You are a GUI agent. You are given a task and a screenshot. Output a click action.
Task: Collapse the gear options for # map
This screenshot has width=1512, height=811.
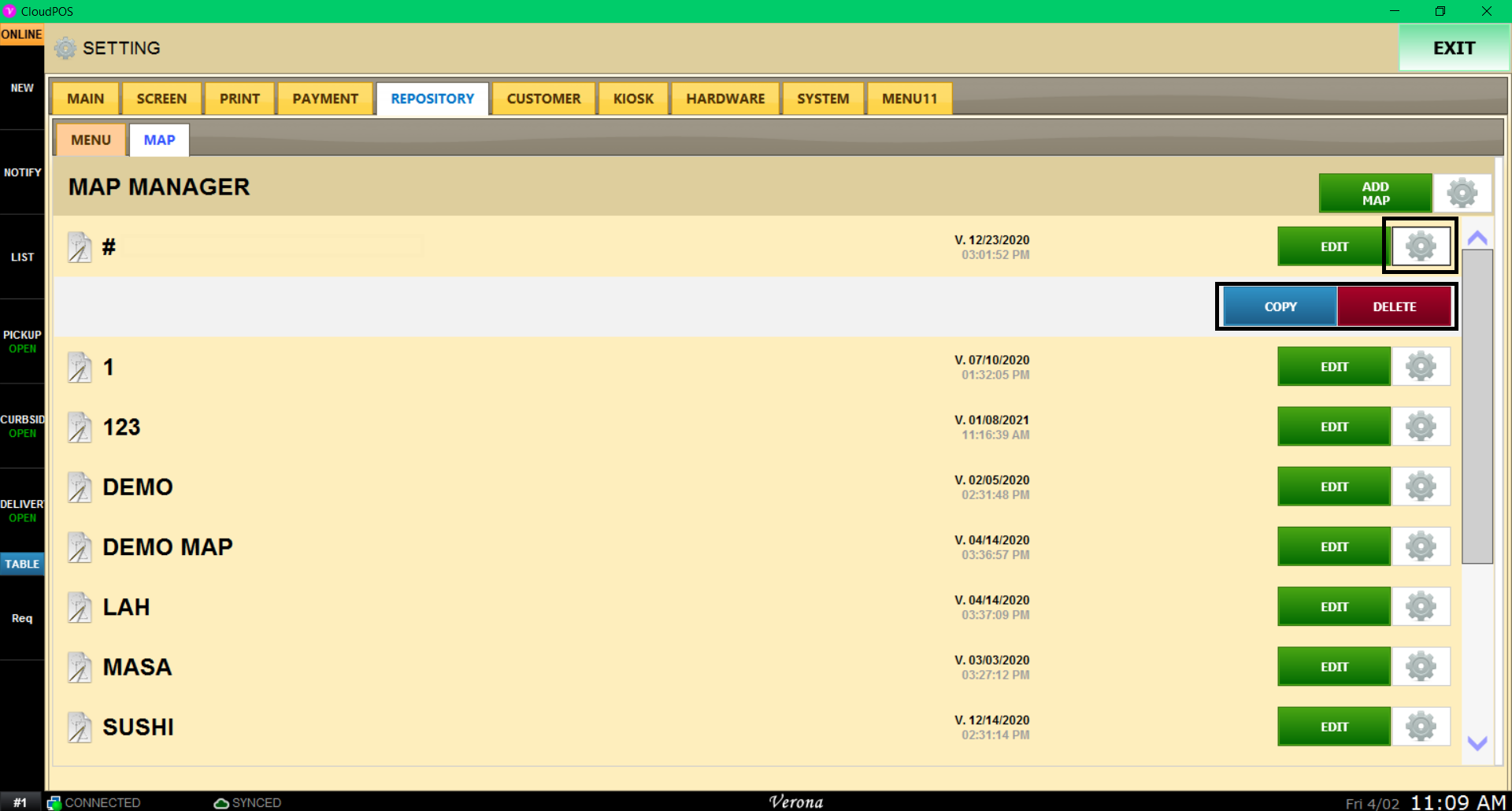coord(1421,246)
